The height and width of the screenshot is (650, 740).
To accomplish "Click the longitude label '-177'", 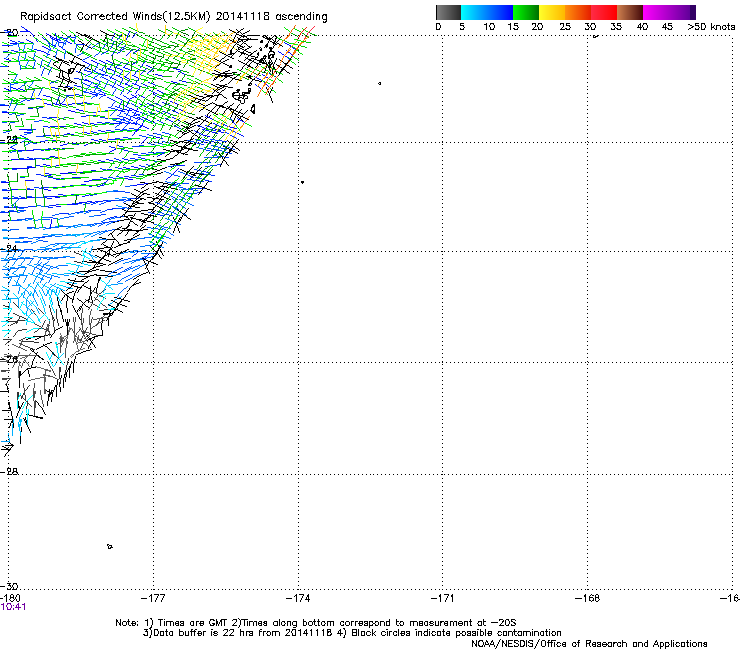I will coord(153,598).
